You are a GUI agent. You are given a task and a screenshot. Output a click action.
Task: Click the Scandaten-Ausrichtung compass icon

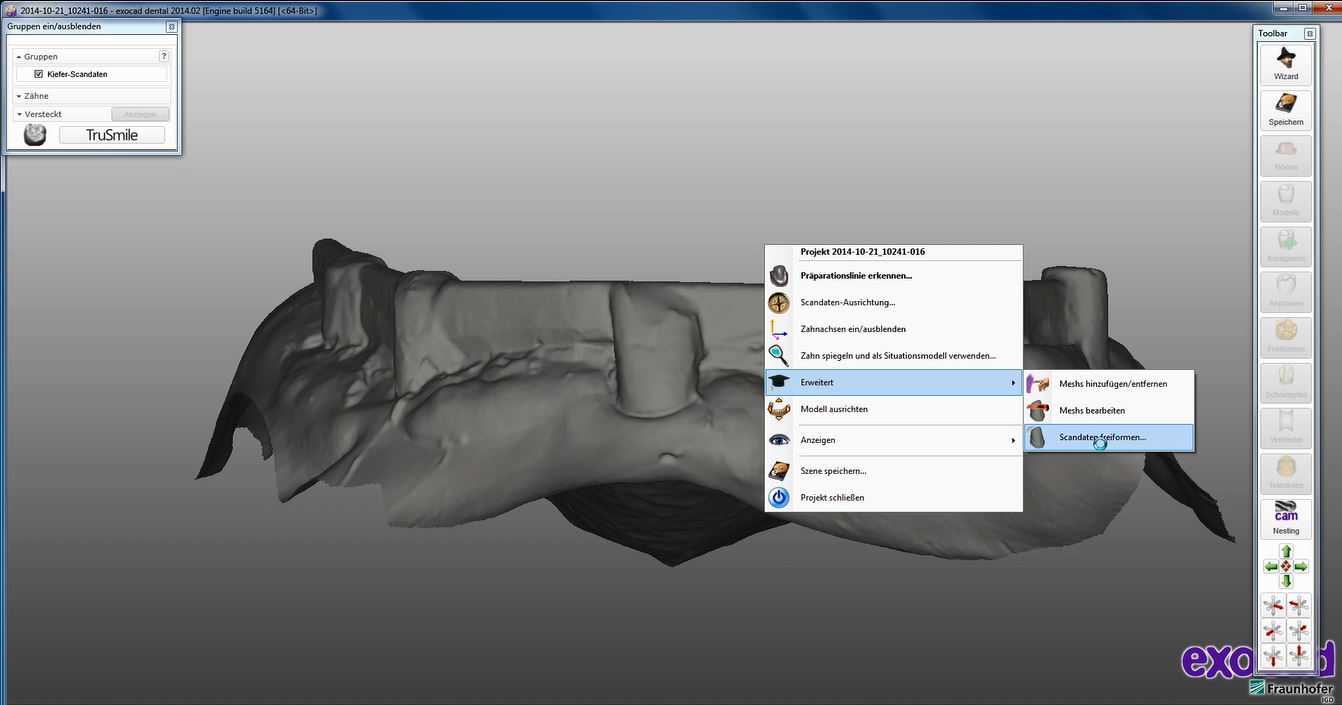(x=779, y=303)
